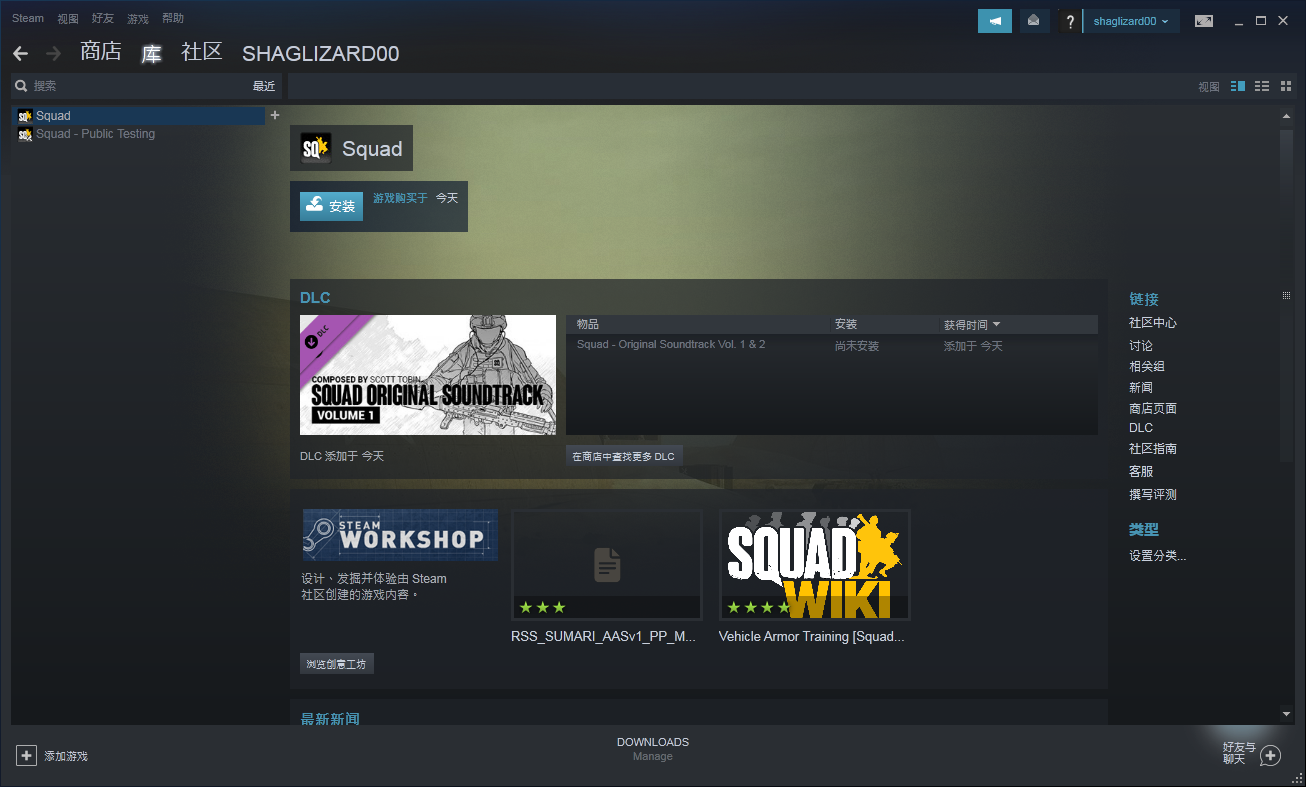Click 安装 column header in DLC table
The image size is (1306, 787).
[846, 324]
